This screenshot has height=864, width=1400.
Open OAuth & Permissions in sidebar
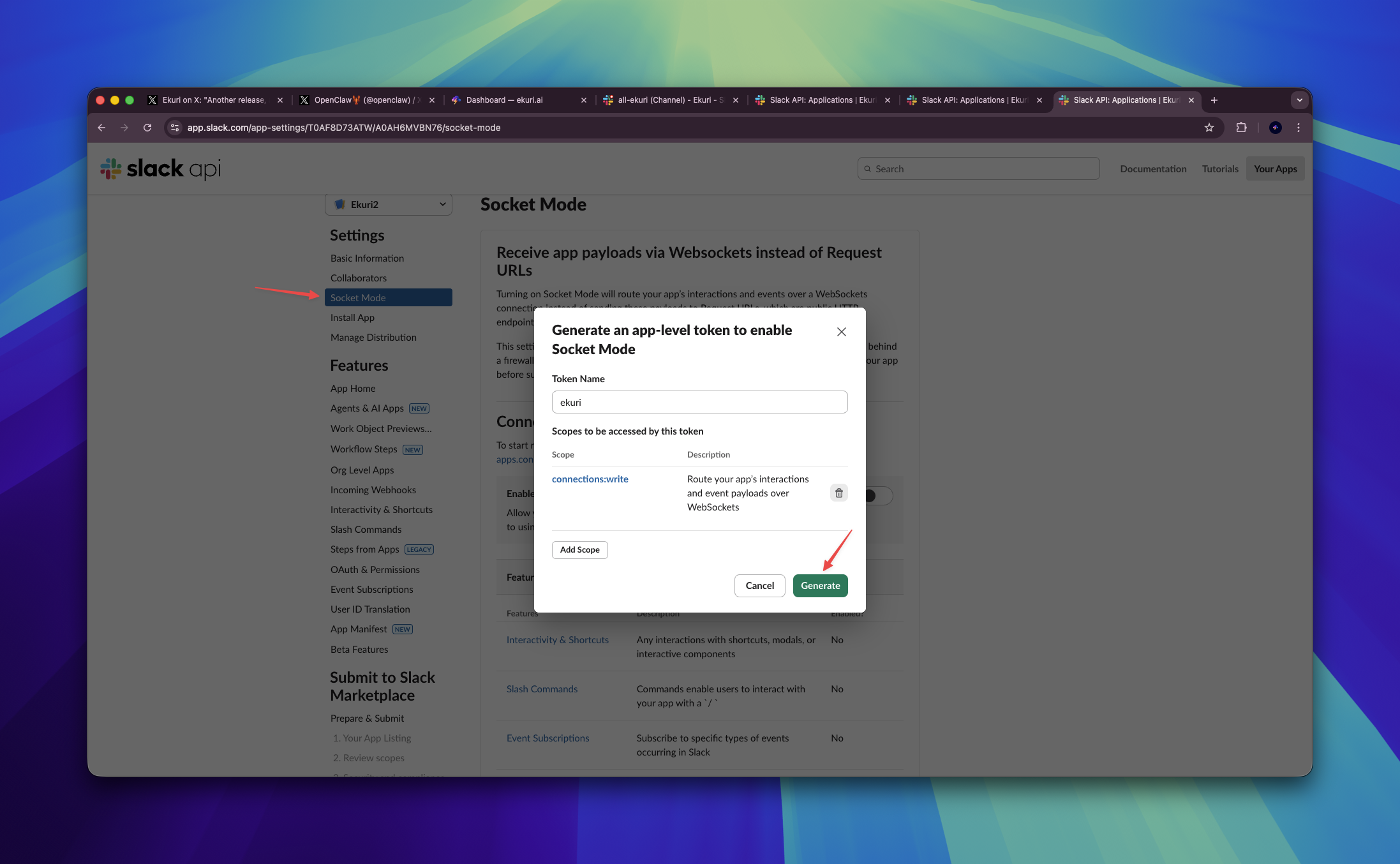[x=375, y=569]
